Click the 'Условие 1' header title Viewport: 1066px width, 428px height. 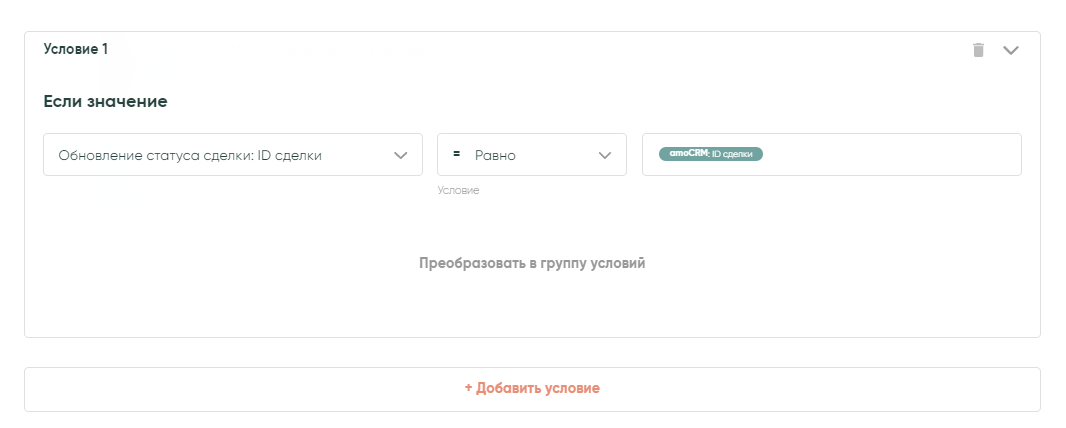coord(76,49)
